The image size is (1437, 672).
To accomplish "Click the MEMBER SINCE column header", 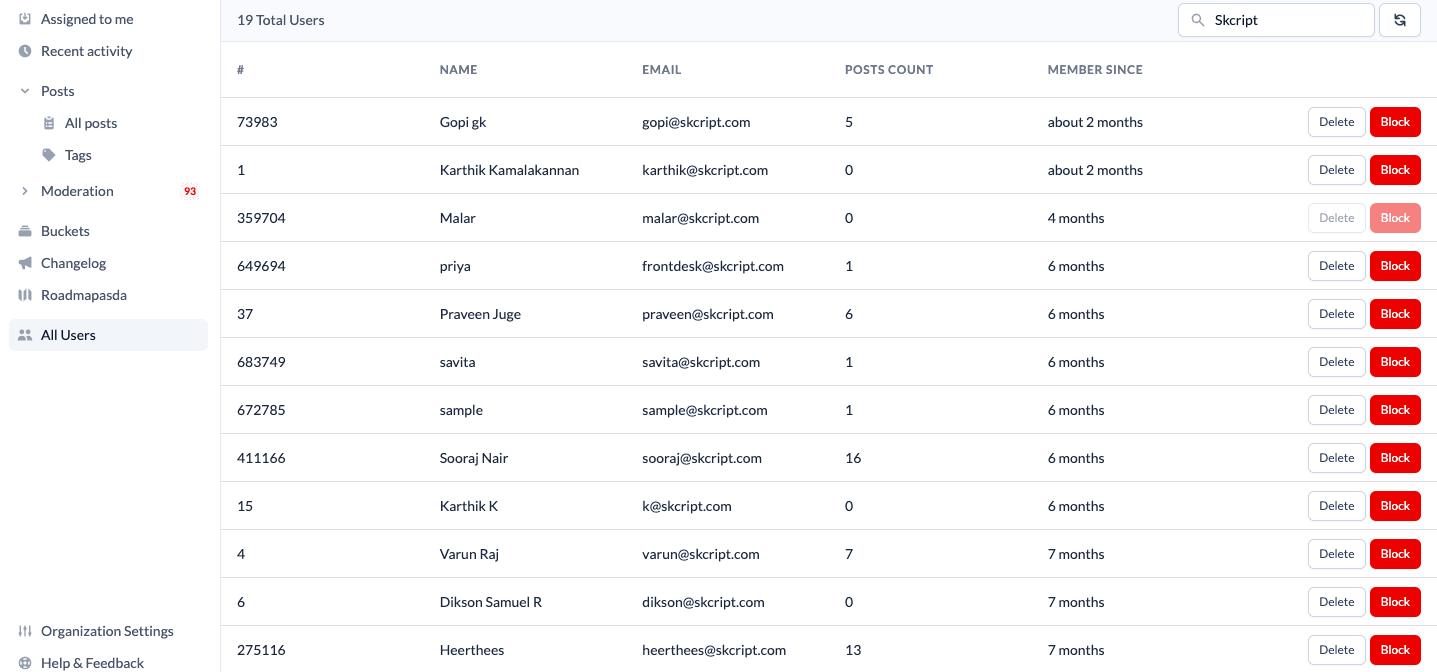I will point(1095,70).
